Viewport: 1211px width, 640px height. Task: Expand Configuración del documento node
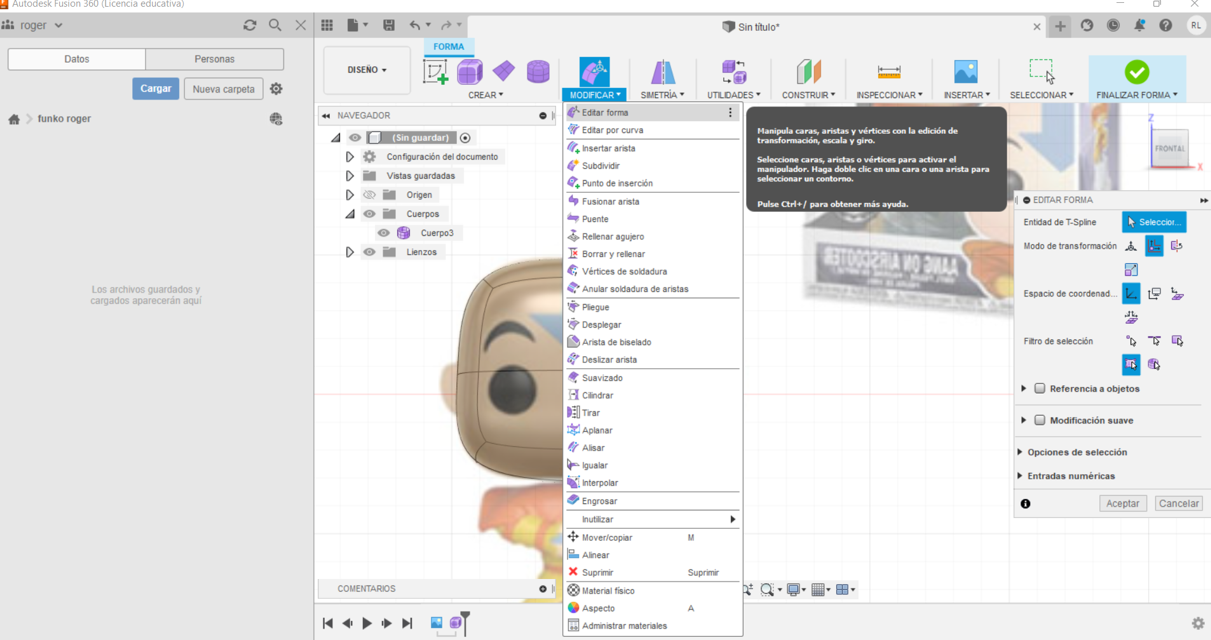tap(350, 157)
